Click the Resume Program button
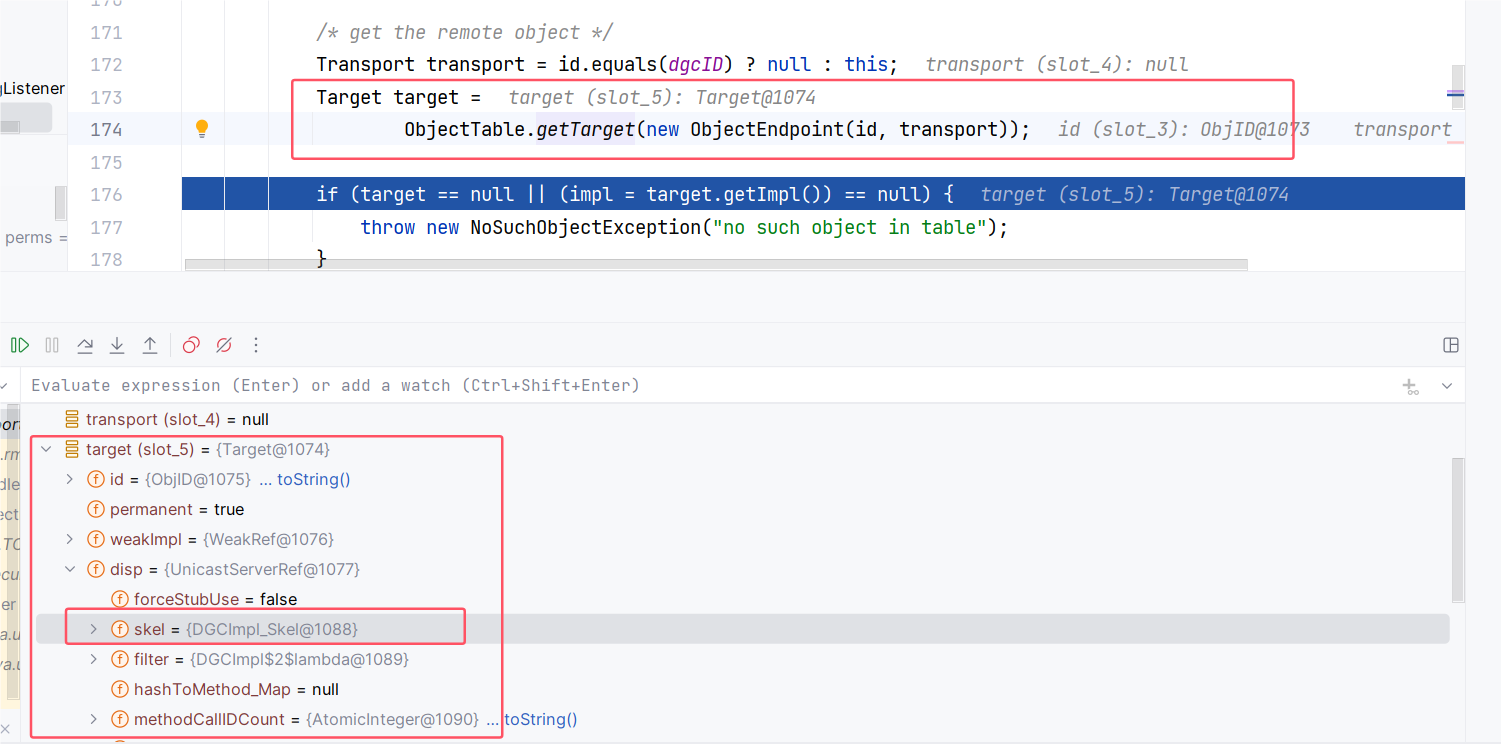Screen dimensions: 1501x744 click(19, 345)
